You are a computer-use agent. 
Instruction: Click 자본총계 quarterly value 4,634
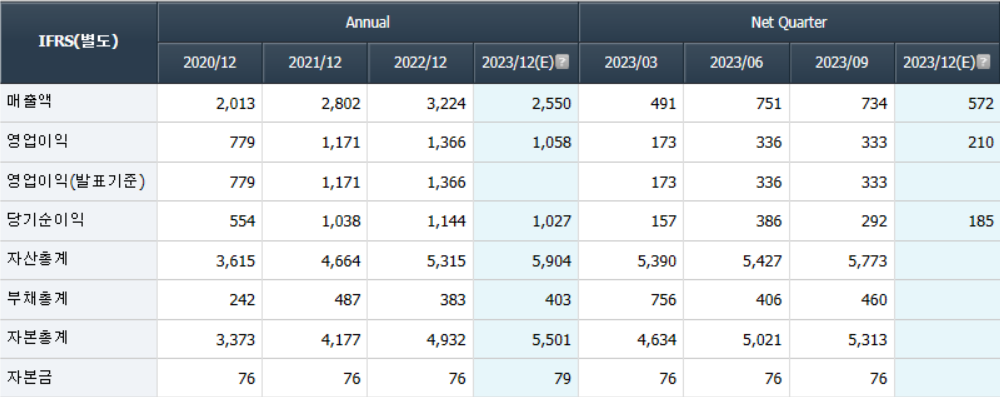tap(657, 340)
